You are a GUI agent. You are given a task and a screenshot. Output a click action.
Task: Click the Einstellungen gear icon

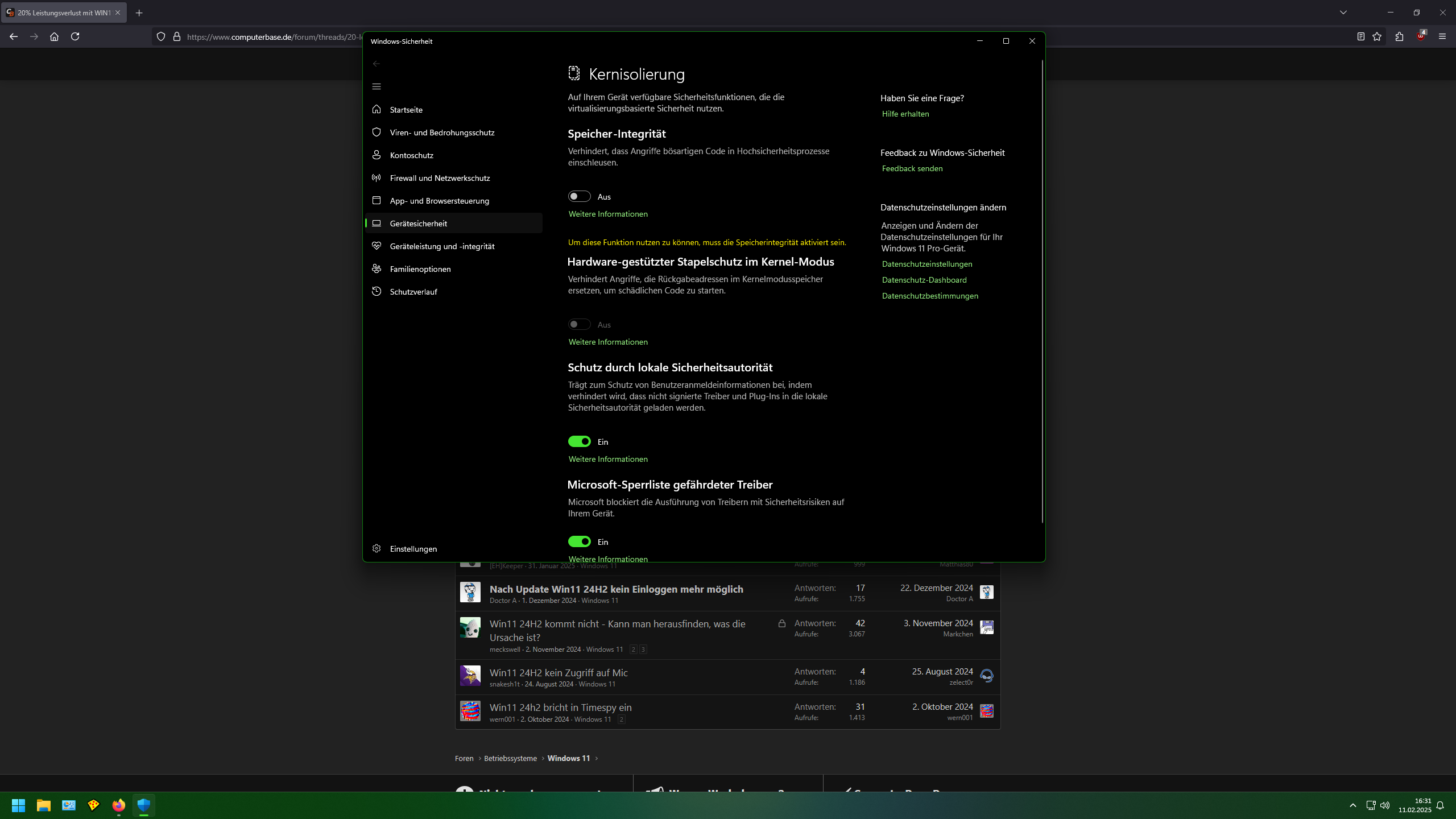tap(376, 548)
